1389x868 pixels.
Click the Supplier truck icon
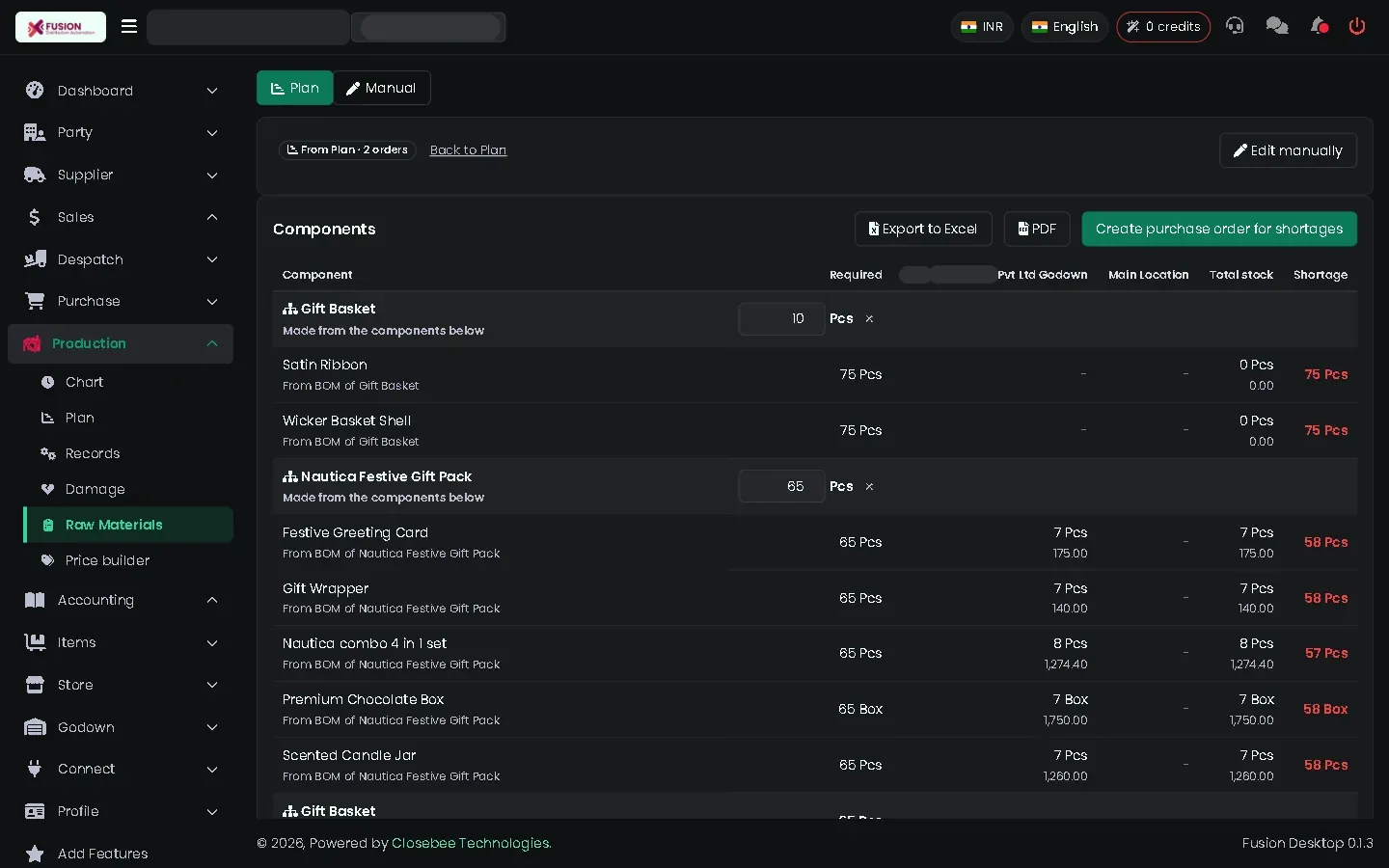tap(35, 175)
